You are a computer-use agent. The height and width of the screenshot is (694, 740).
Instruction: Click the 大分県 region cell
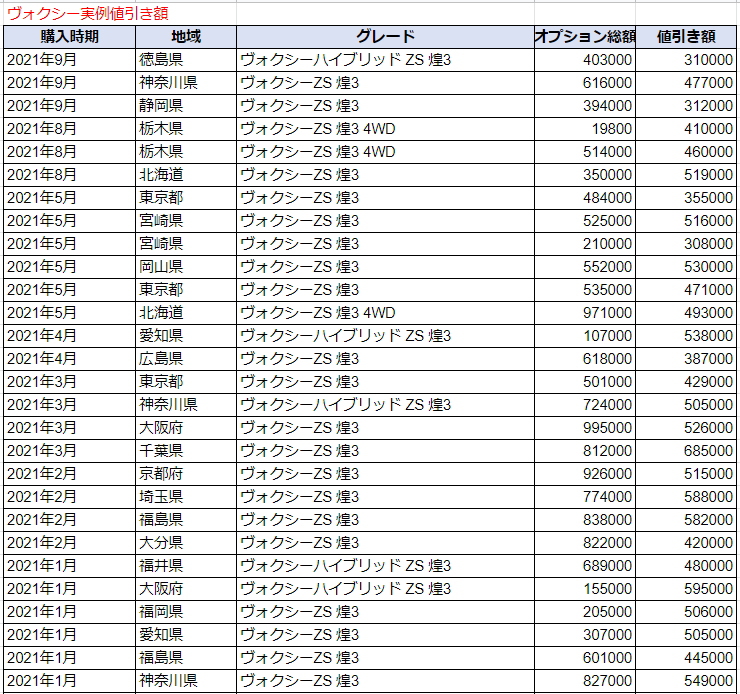(x=186, y=543)
